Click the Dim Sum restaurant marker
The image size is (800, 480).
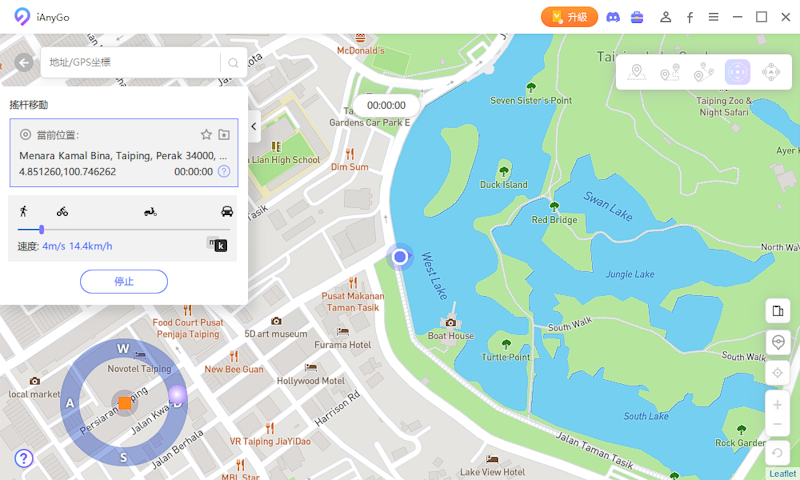pos(349,153)
